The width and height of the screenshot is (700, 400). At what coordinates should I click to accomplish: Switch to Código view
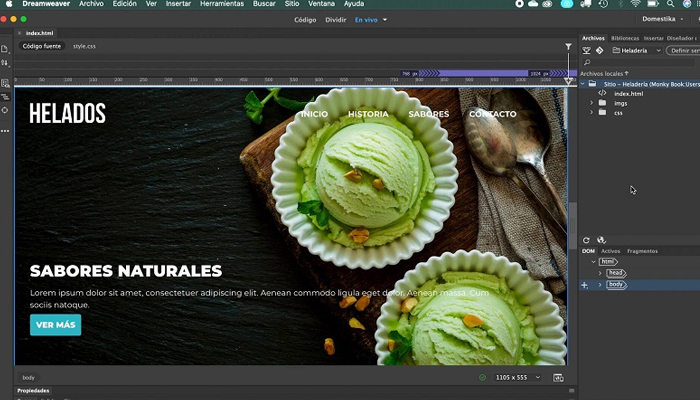[305, 20]
